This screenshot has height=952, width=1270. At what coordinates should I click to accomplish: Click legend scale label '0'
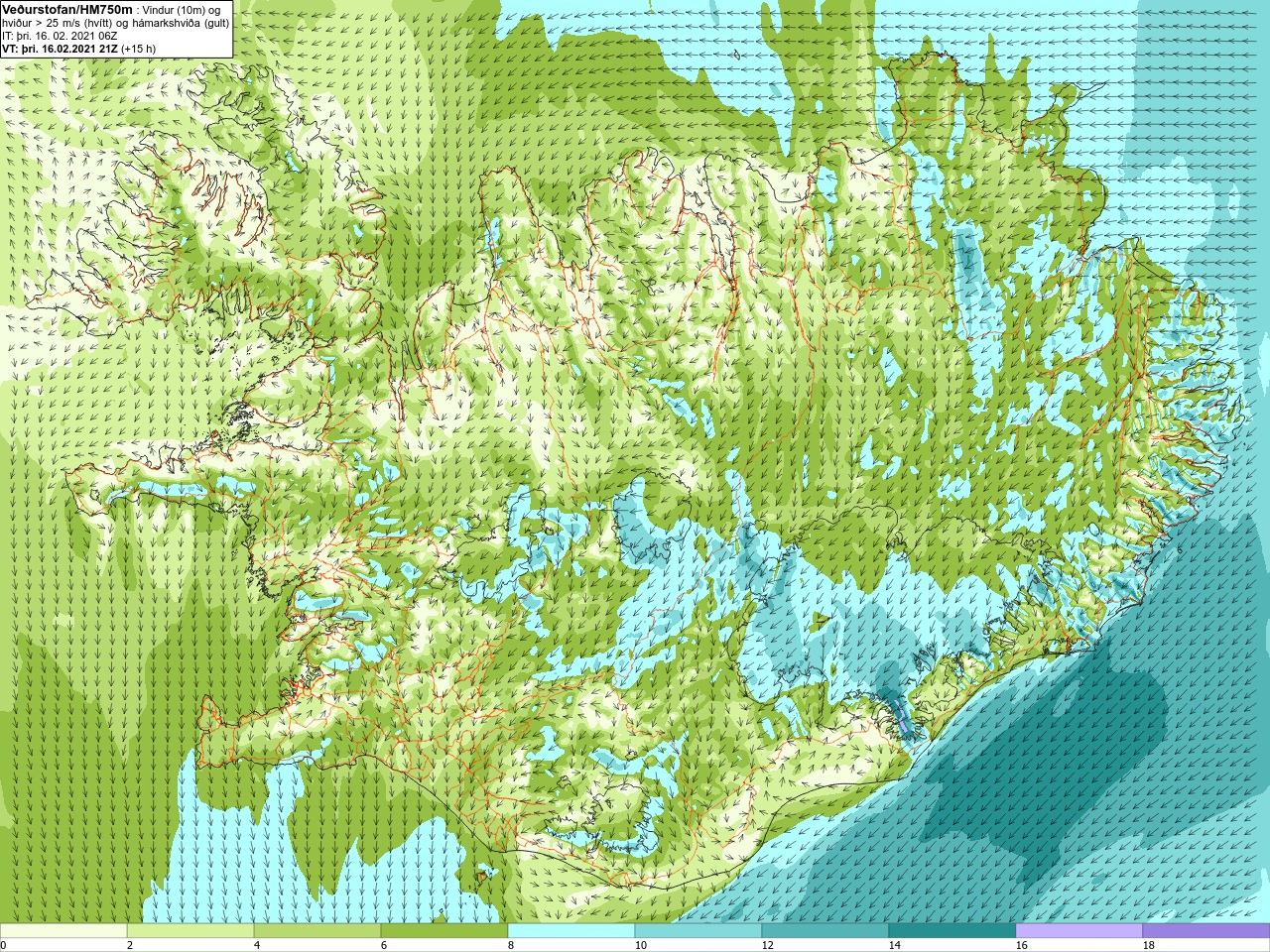coord(4,945)
